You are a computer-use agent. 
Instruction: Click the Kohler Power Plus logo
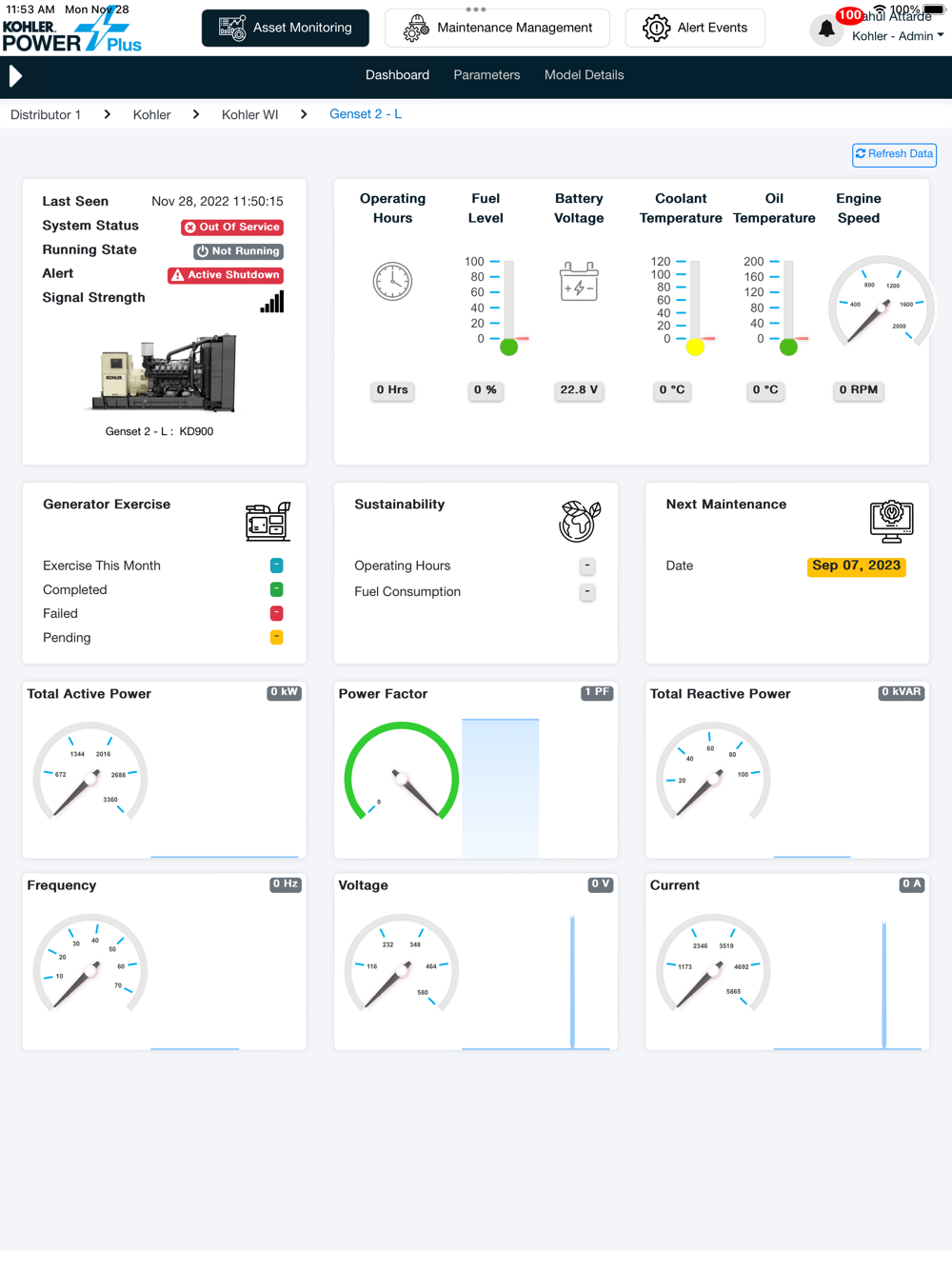point(72,30)
